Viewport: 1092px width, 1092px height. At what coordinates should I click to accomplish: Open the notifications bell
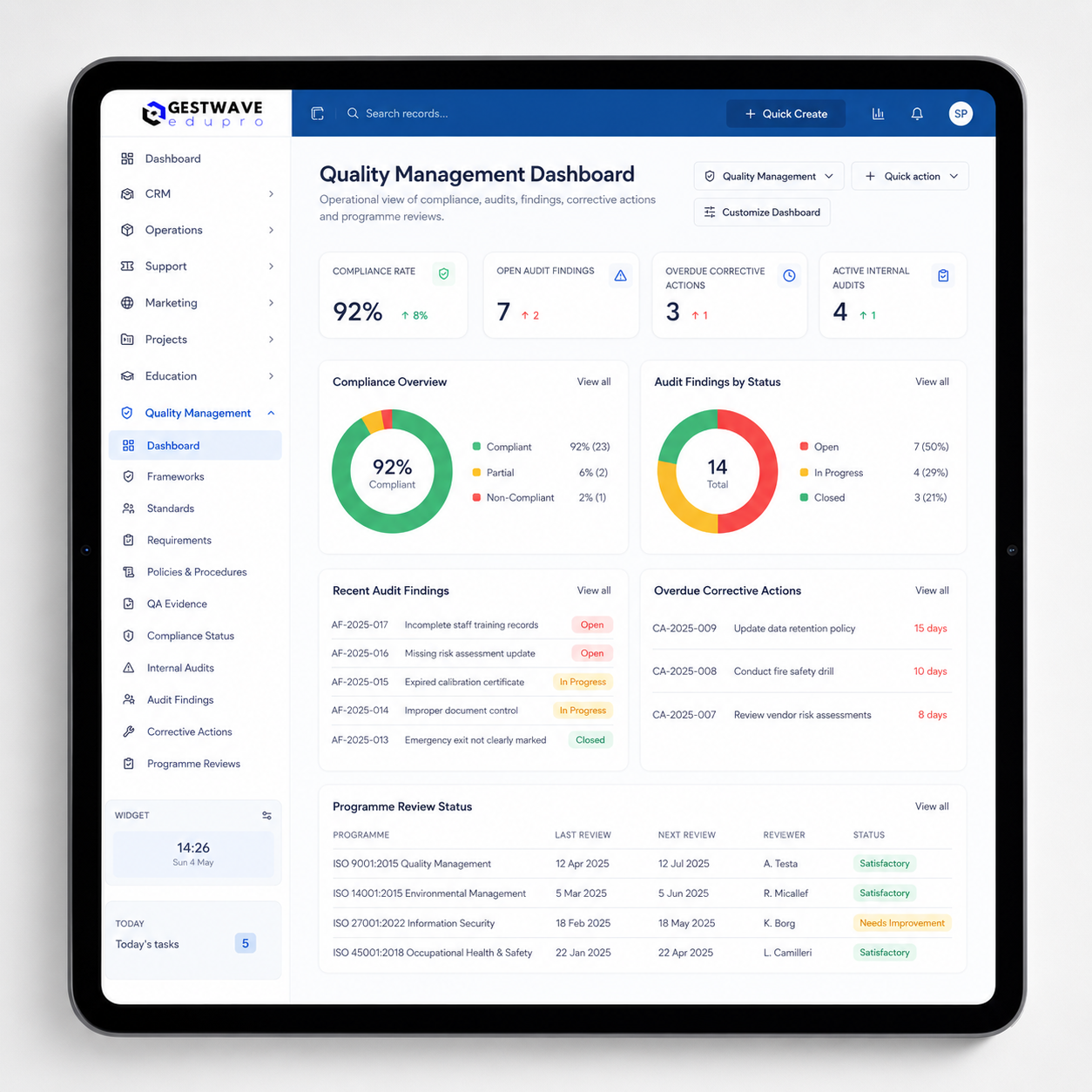pos(917,113)
